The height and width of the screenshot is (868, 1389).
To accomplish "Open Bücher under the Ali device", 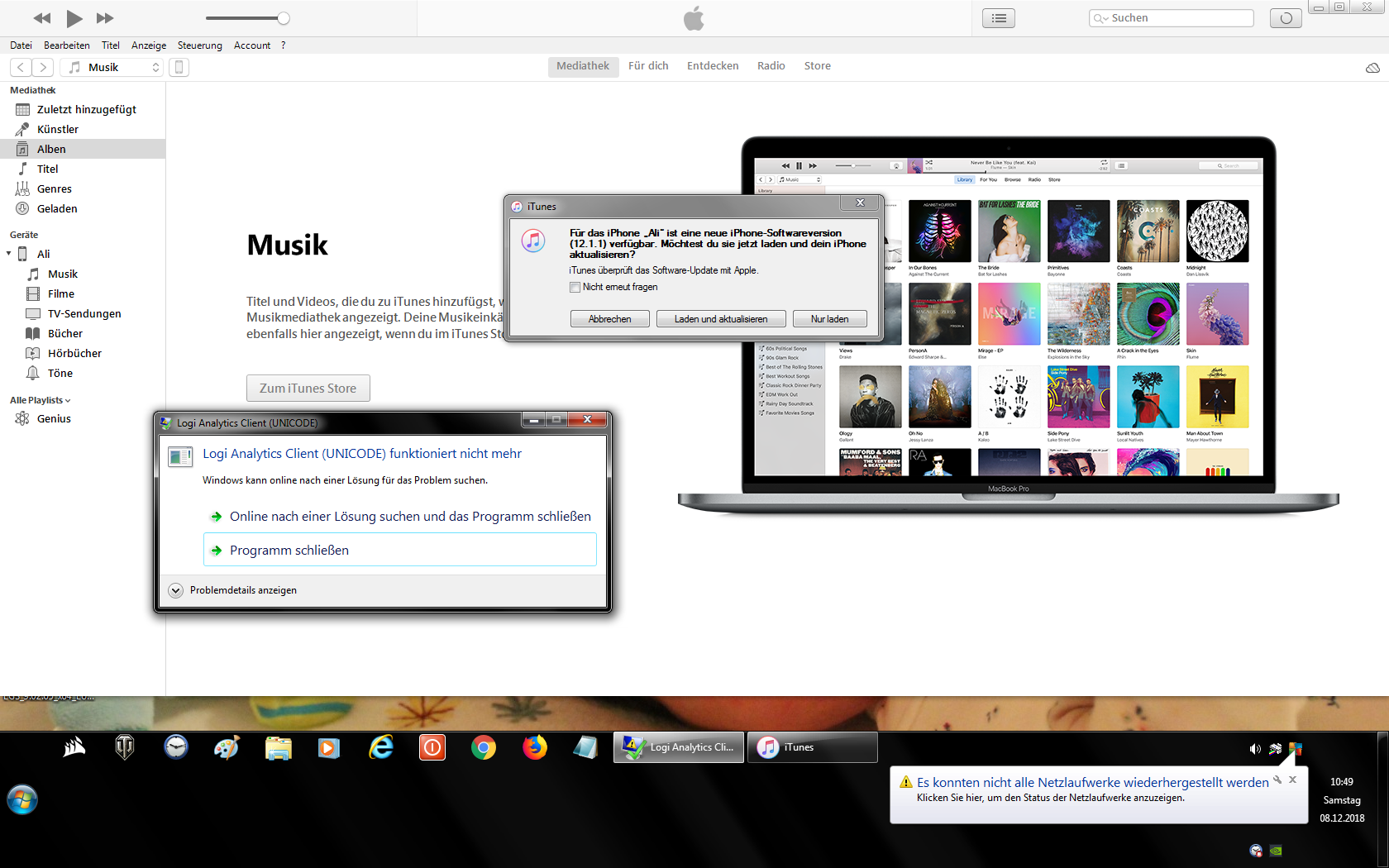I will click(x=83, y=333).
